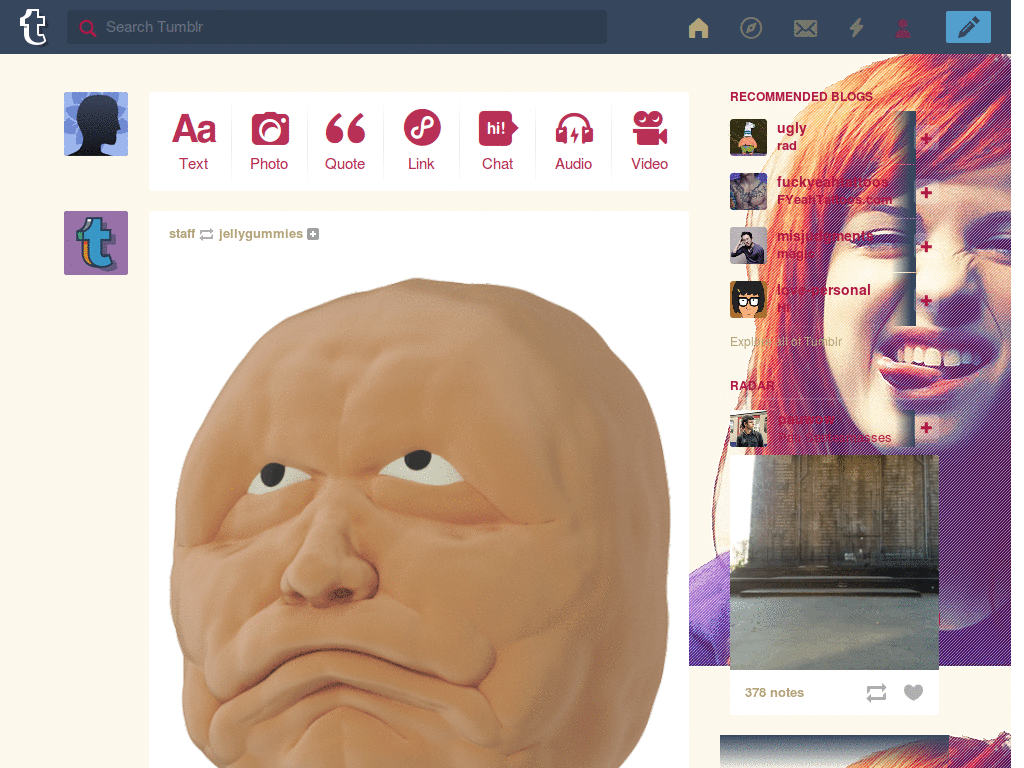Create a new Text post
The width and height of the screenshot is (1024, 768).
coord(193,141)
